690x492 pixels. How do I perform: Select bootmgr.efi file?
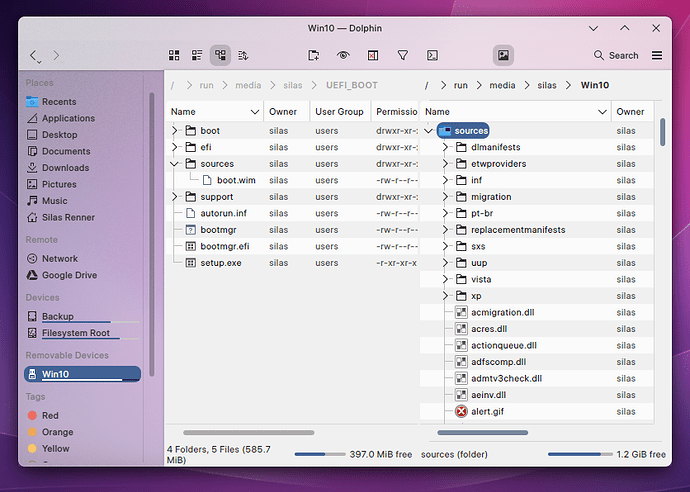(225, 246)
